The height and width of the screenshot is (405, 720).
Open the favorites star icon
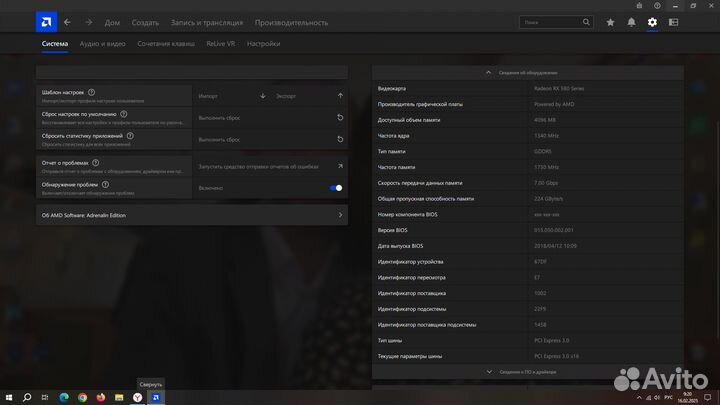pos(610,22)
